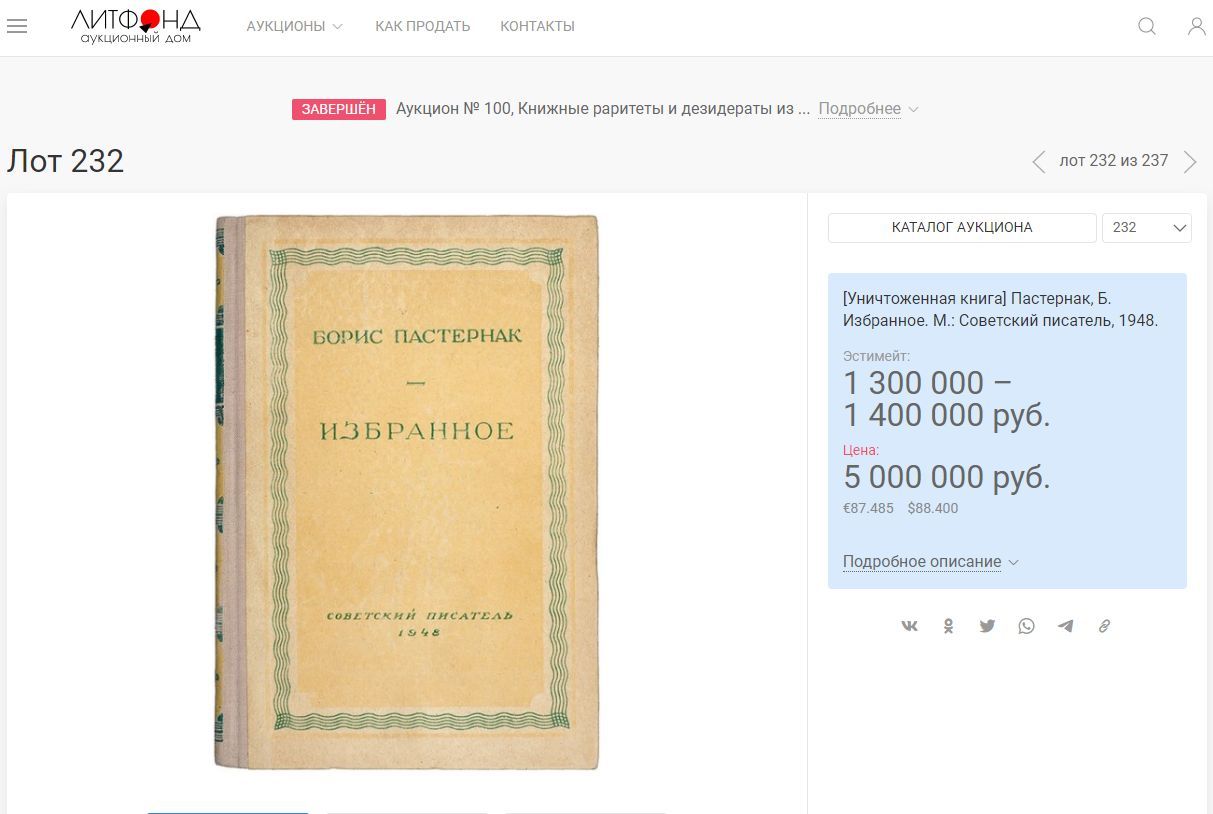This screenshot has height=814, width=1213.
Task: Click the Pasternak book cover image
Action: pyautogui.click(x=407, y=492)
